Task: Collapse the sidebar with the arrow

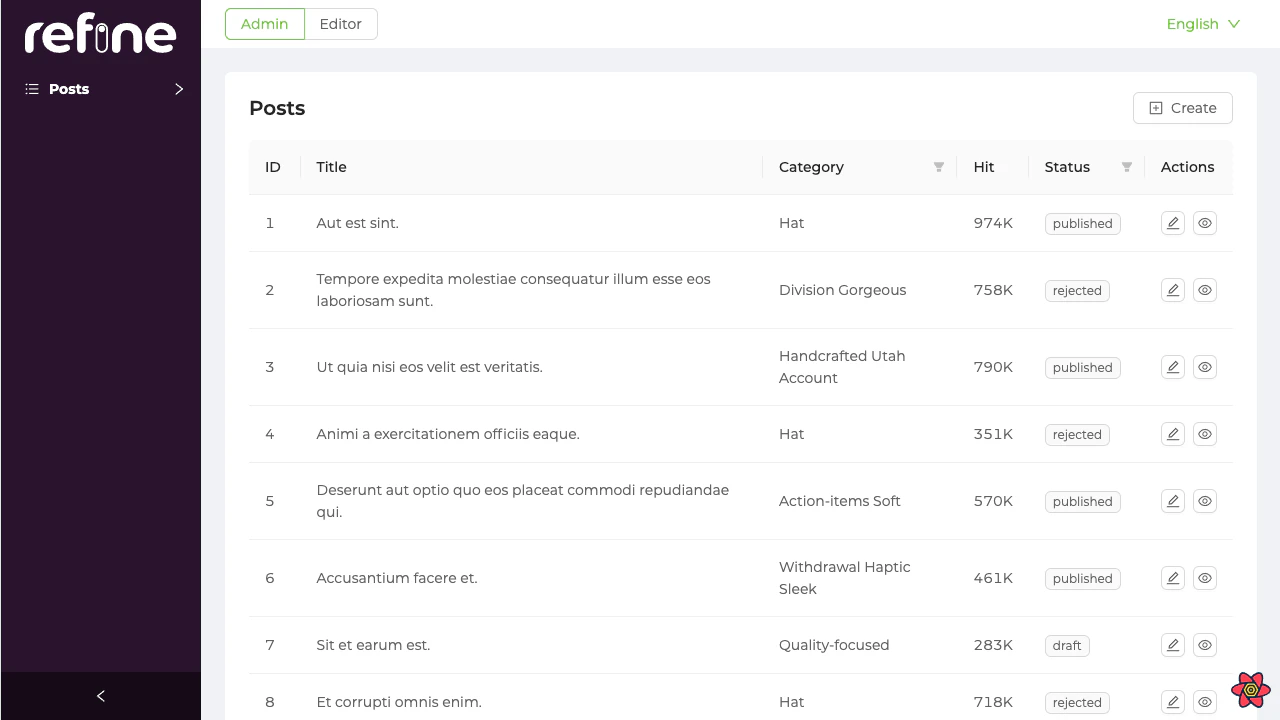Action: (x=100, y=696)
